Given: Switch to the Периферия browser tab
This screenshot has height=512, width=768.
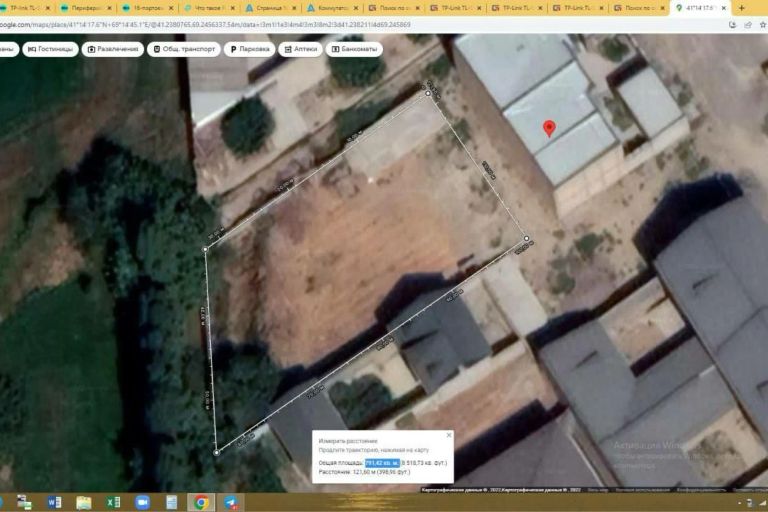Looking at the screenshot, I should click(x=88, y=8).
